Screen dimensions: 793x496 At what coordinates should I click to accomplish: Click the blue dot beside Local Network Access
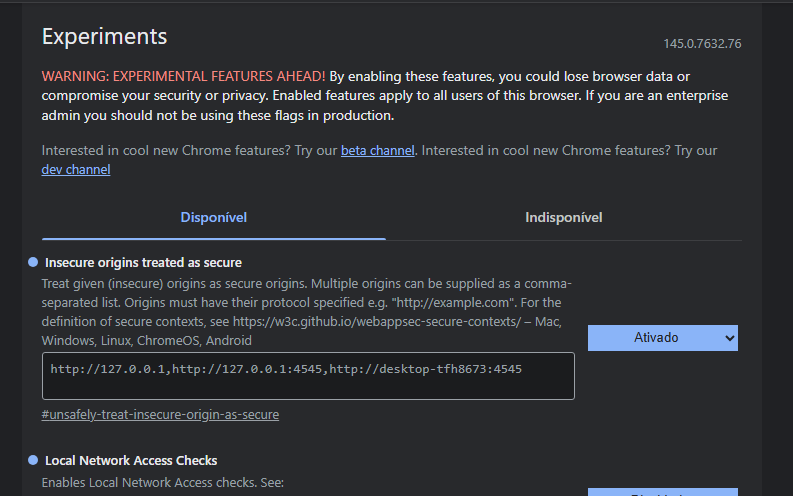coord(33,460)
